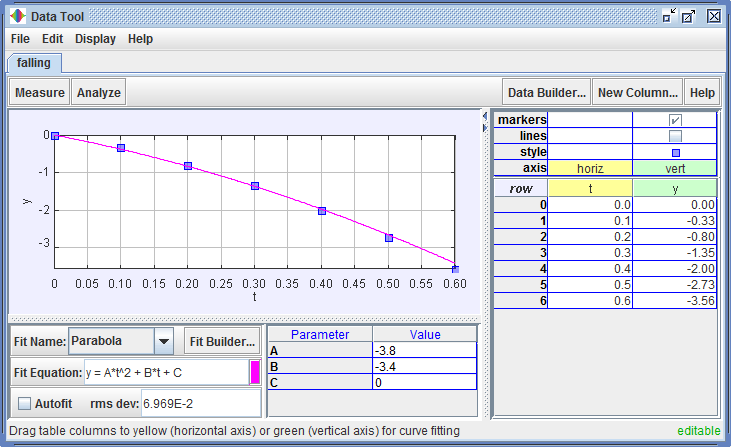Click y cell with value -0.33
This screenshot has width=731, height=447.
[x=675, y=220]
